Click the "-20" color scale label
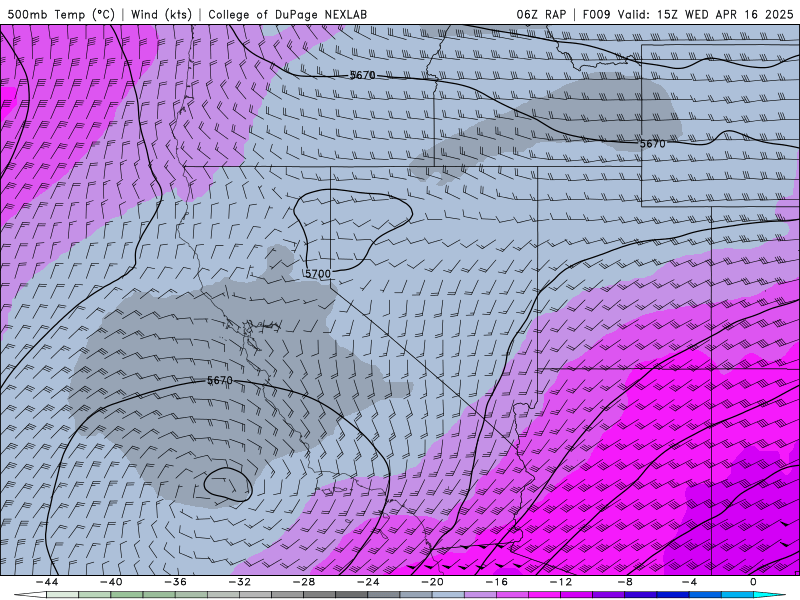This screenshot has height=600, width=800. (x=433, y=582)
